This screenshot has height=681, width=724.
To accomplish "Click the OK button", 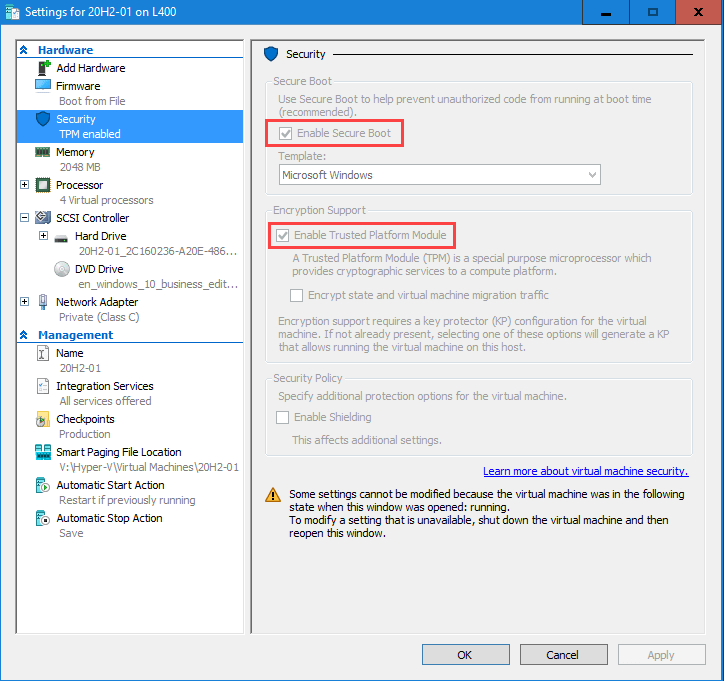I will pos(465,655).
